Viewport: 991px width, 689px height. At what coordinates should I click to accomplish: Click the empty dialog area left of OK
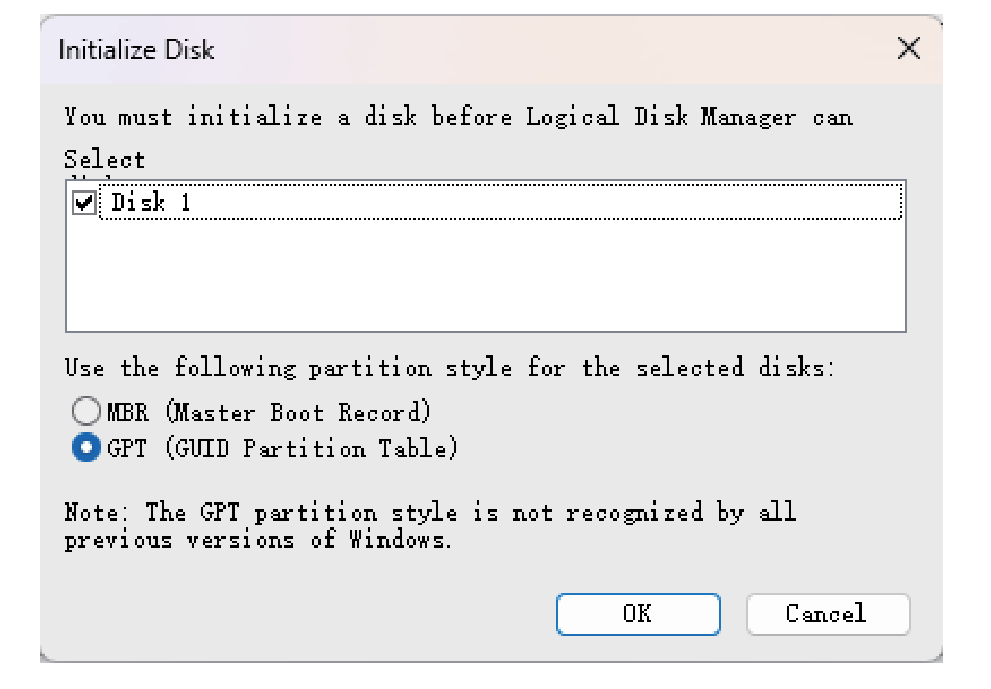[300, 614]
